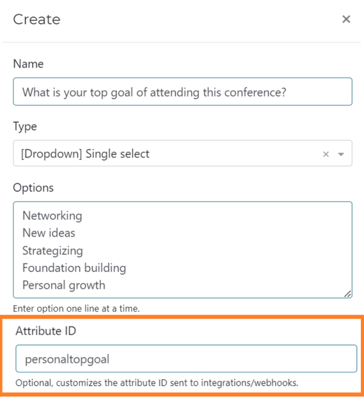Click the 'Type' field label
This screenshot has height=410, width=364.
pos(25,126)
